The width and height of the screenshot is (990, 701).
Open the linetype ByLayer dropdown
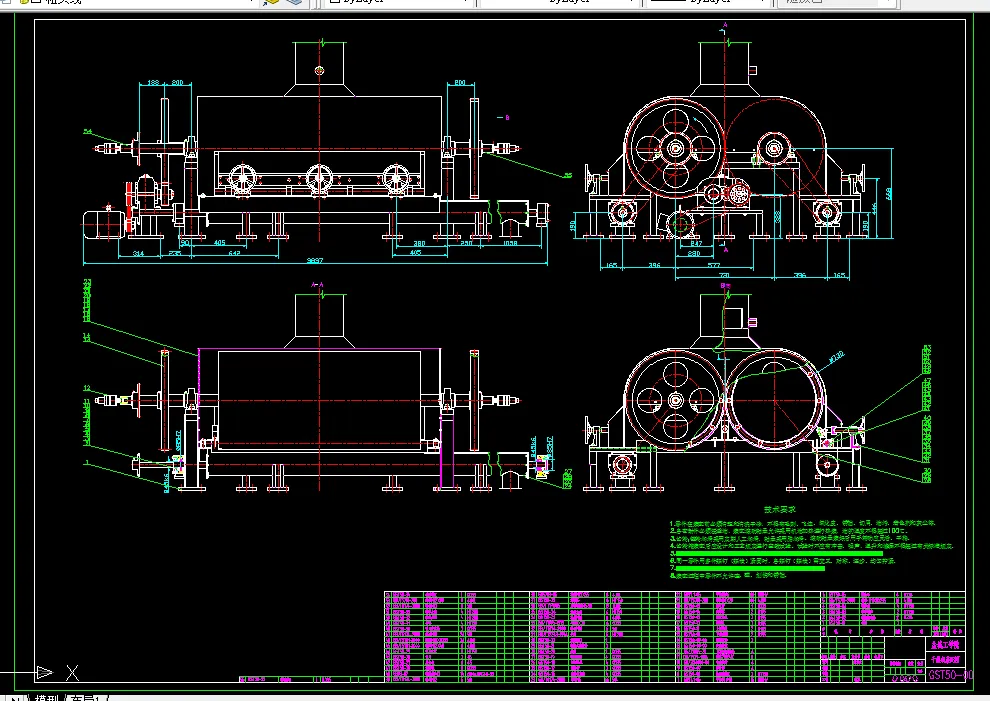(559, 2)
